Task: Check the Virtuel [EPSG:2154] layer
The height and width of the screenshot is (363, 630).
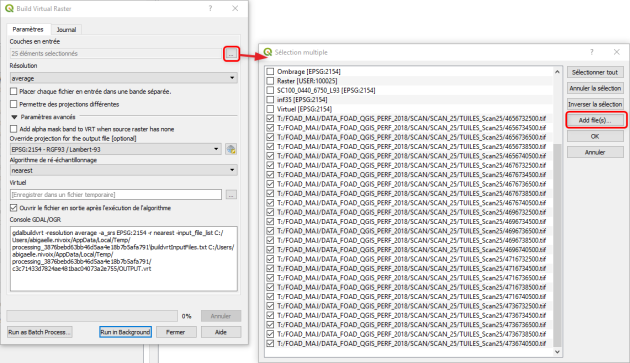Action: coord(270,109)
